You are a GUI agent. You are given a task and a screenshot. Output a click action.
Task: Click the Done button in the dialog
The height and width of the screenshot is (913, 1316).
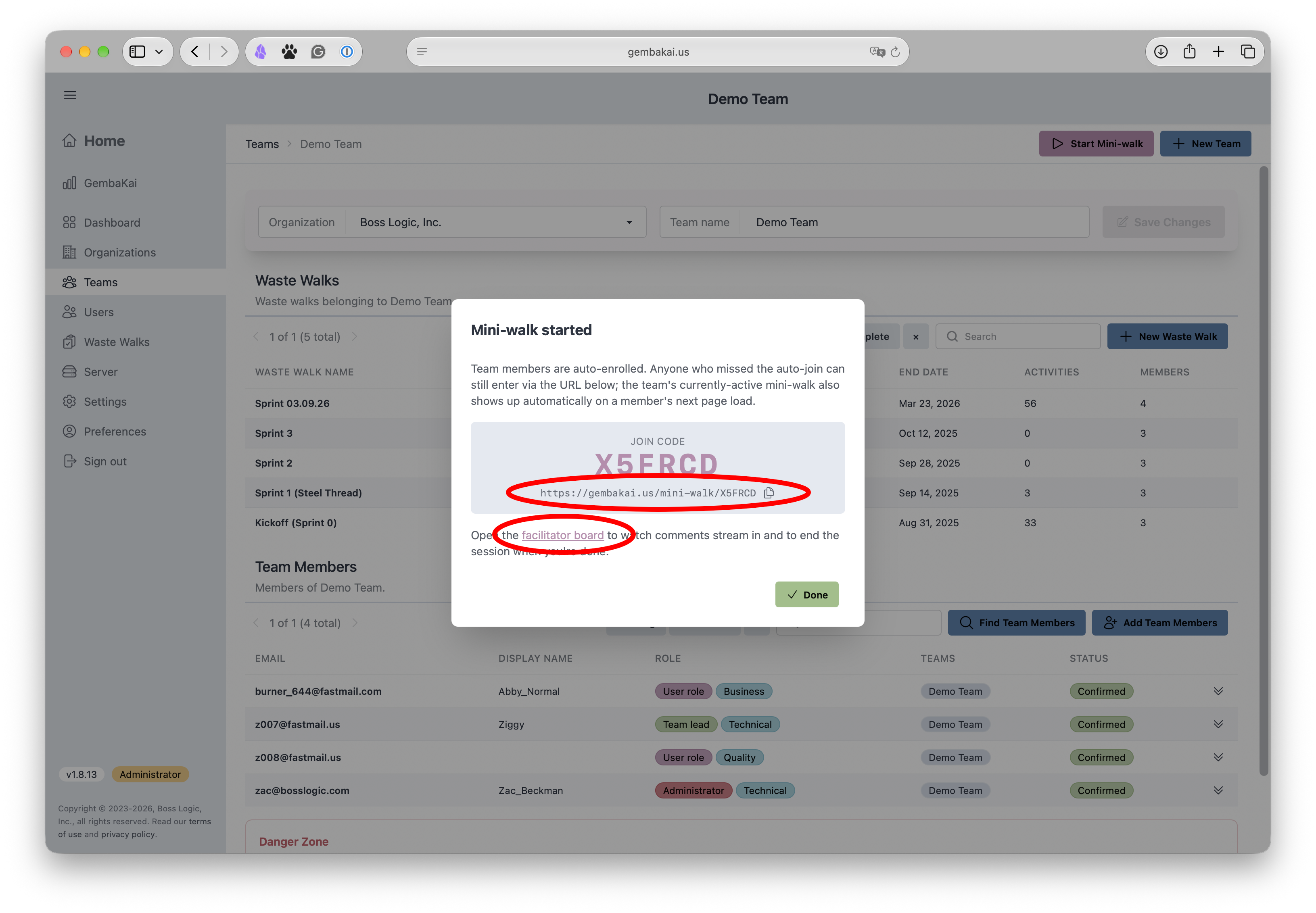click(x=807, y=594)
